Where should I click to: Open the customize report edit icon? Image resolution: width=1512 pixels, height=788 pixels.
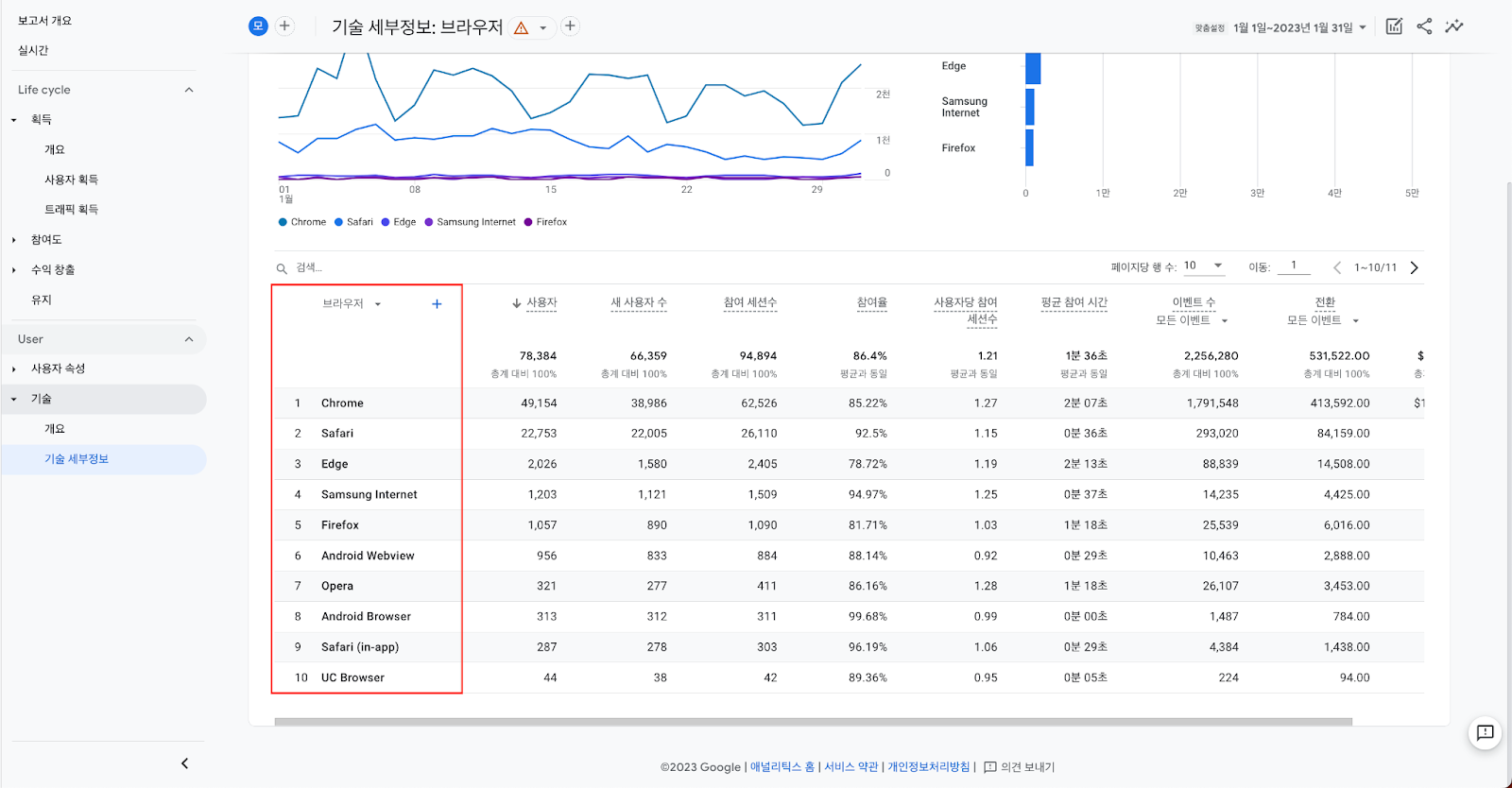coord(1394,26)
